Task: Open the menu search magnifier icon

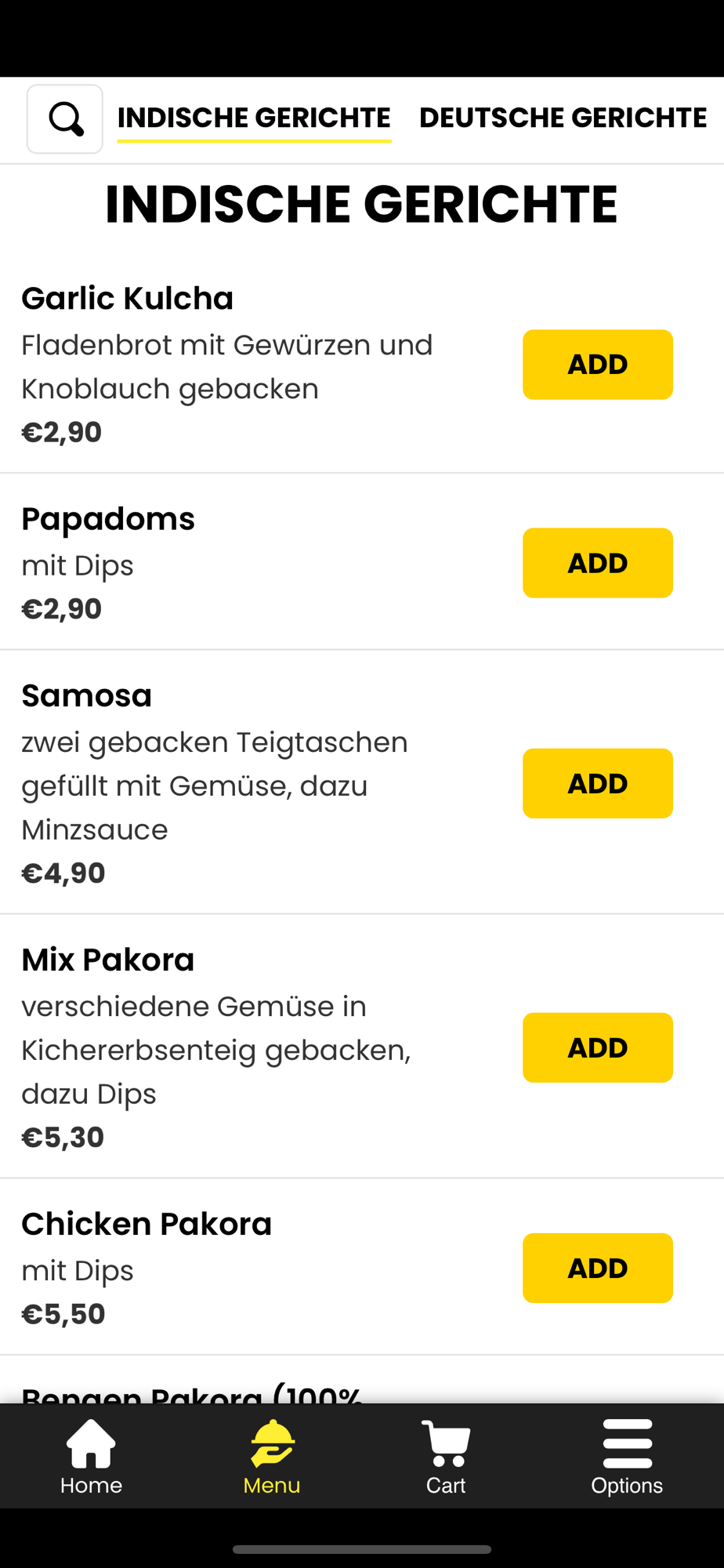Action: (65, 119)
